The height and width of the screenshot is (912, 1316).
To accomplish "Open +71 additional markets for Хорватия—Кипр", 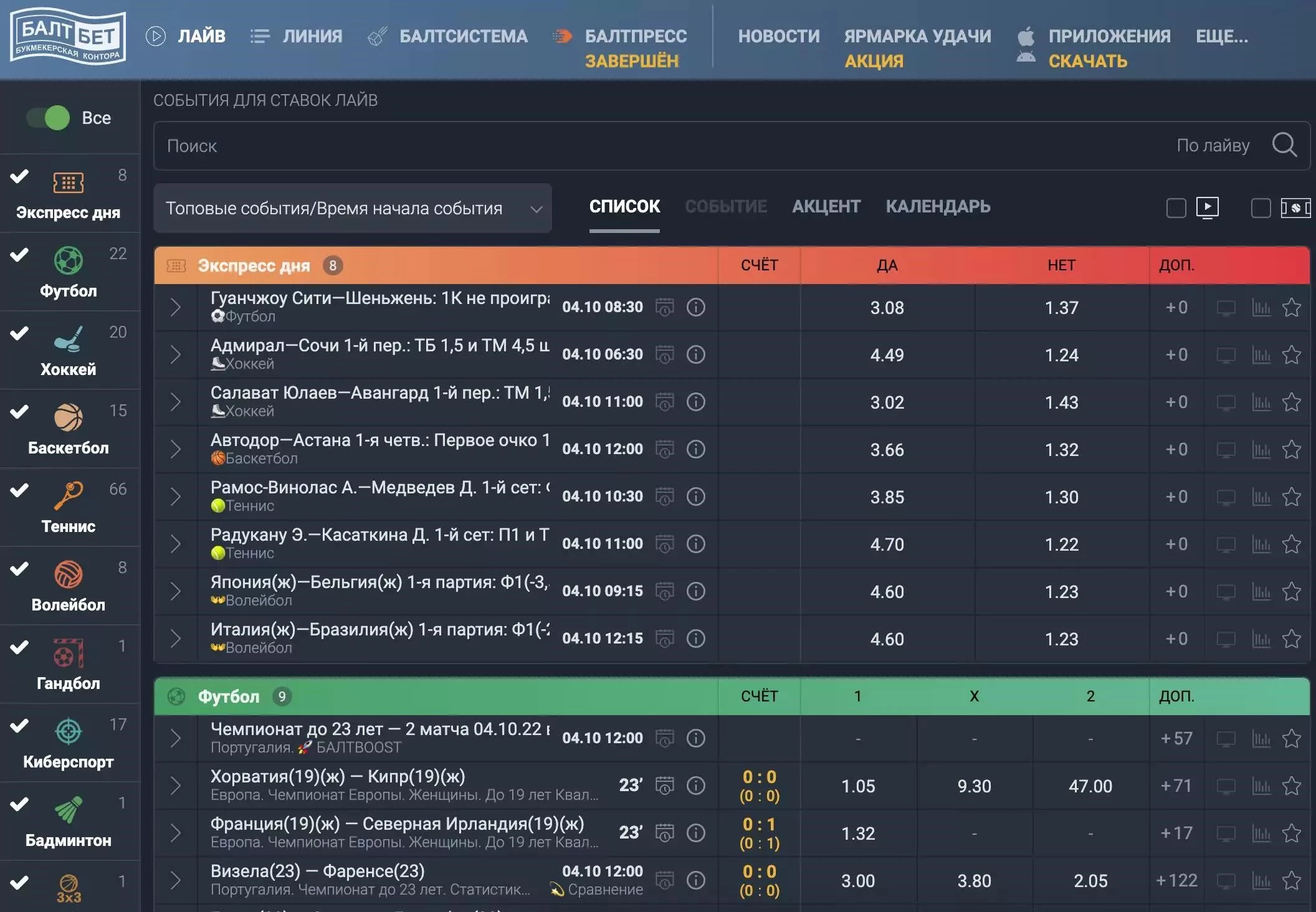I will pos(1176,786).
